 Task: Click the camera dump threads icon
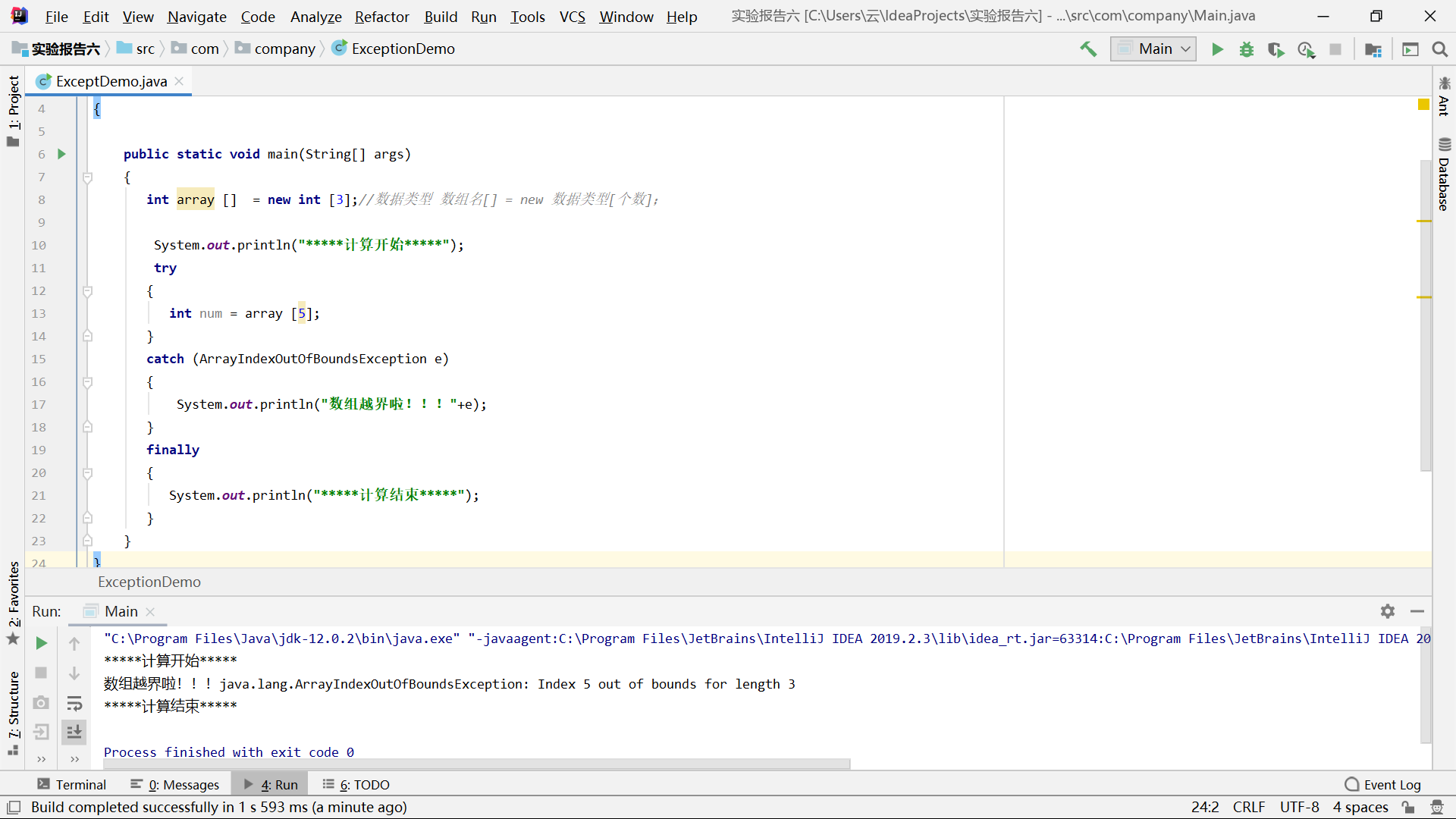(x=42, y=703)
